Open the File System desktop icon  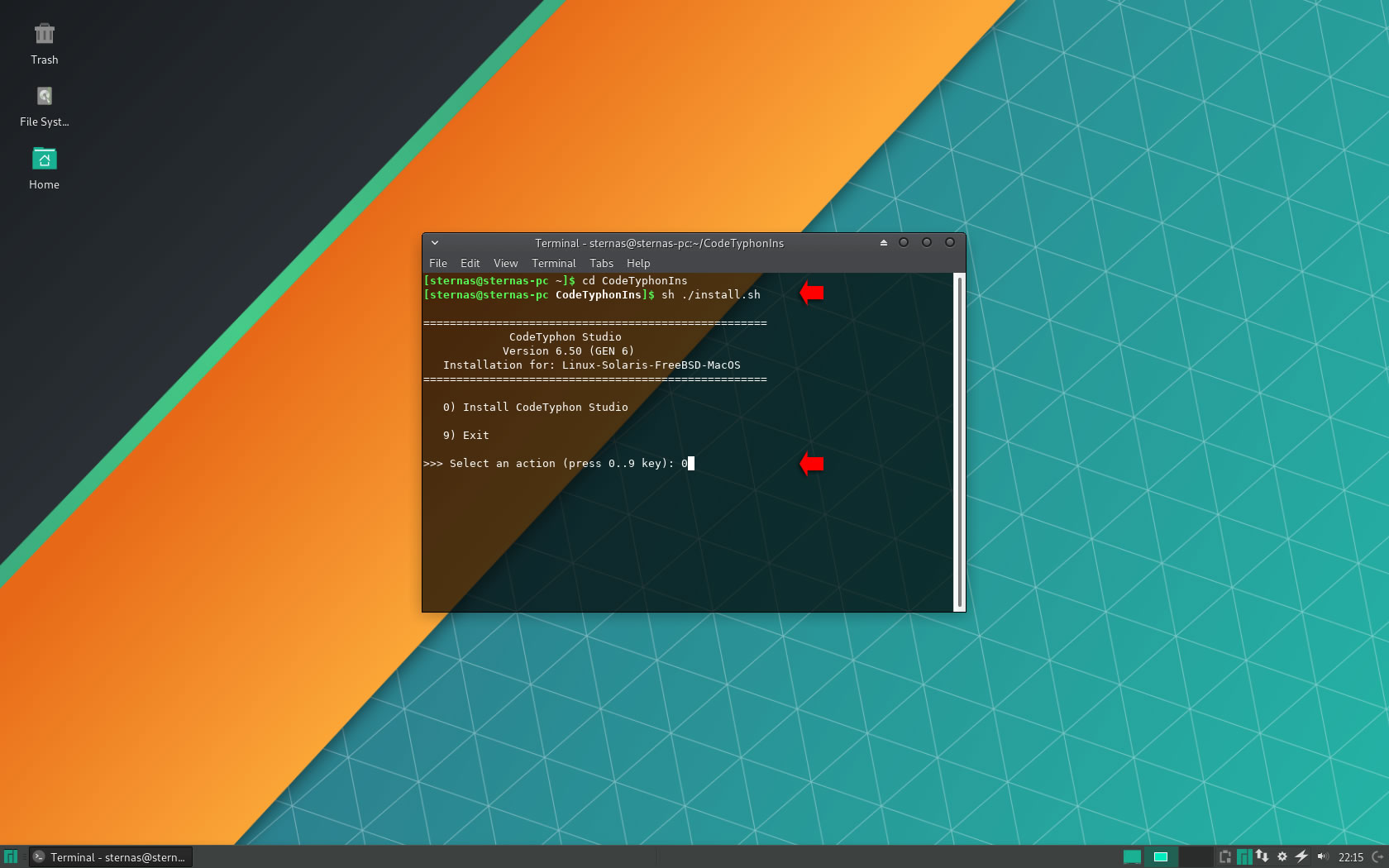[45, 96]
